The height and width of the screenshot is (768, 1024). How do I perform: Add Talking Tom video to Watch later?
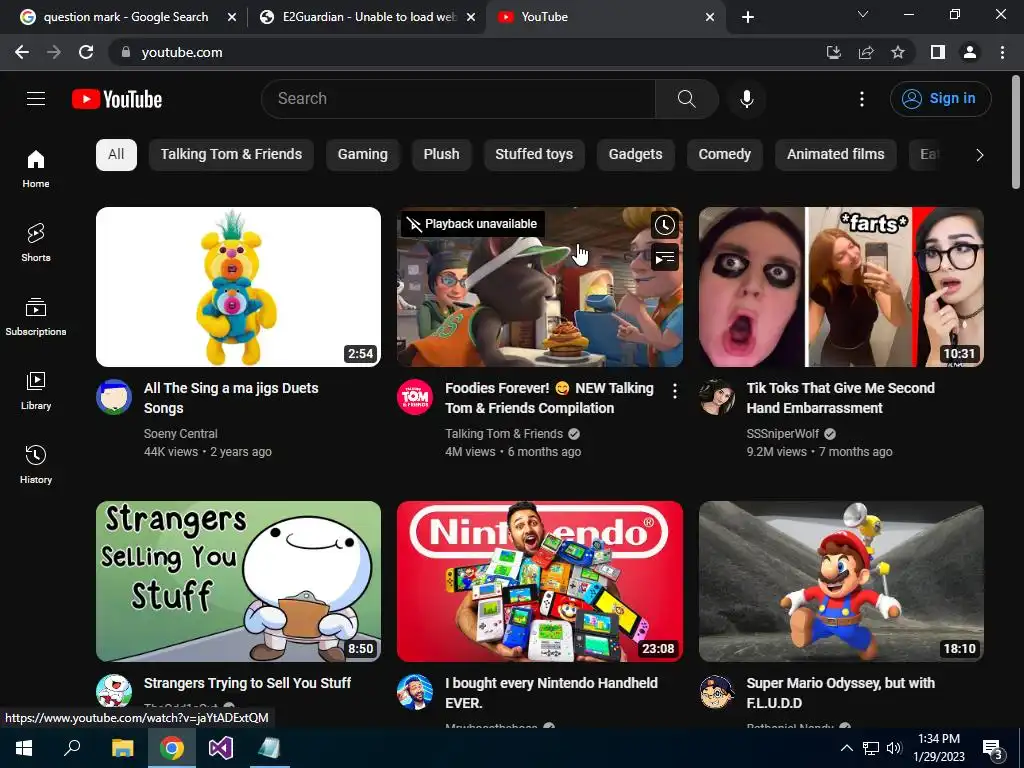pos(664,225)
